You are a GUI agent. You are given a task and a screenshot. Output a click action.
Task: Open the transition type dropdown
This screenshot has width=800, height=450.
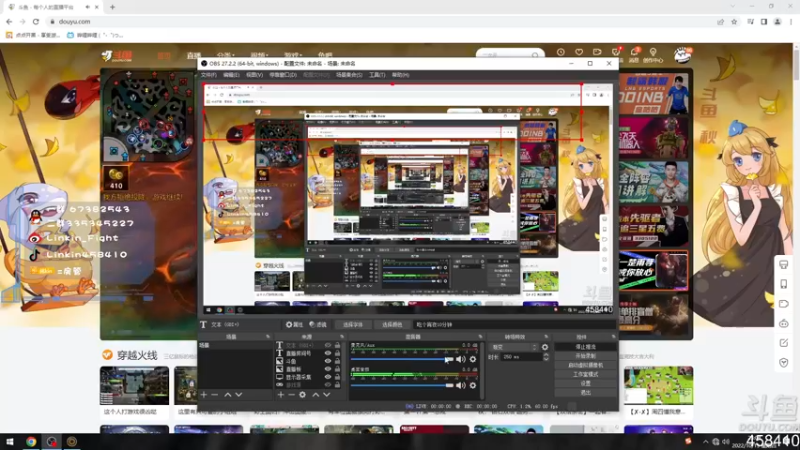click(514, 347)
